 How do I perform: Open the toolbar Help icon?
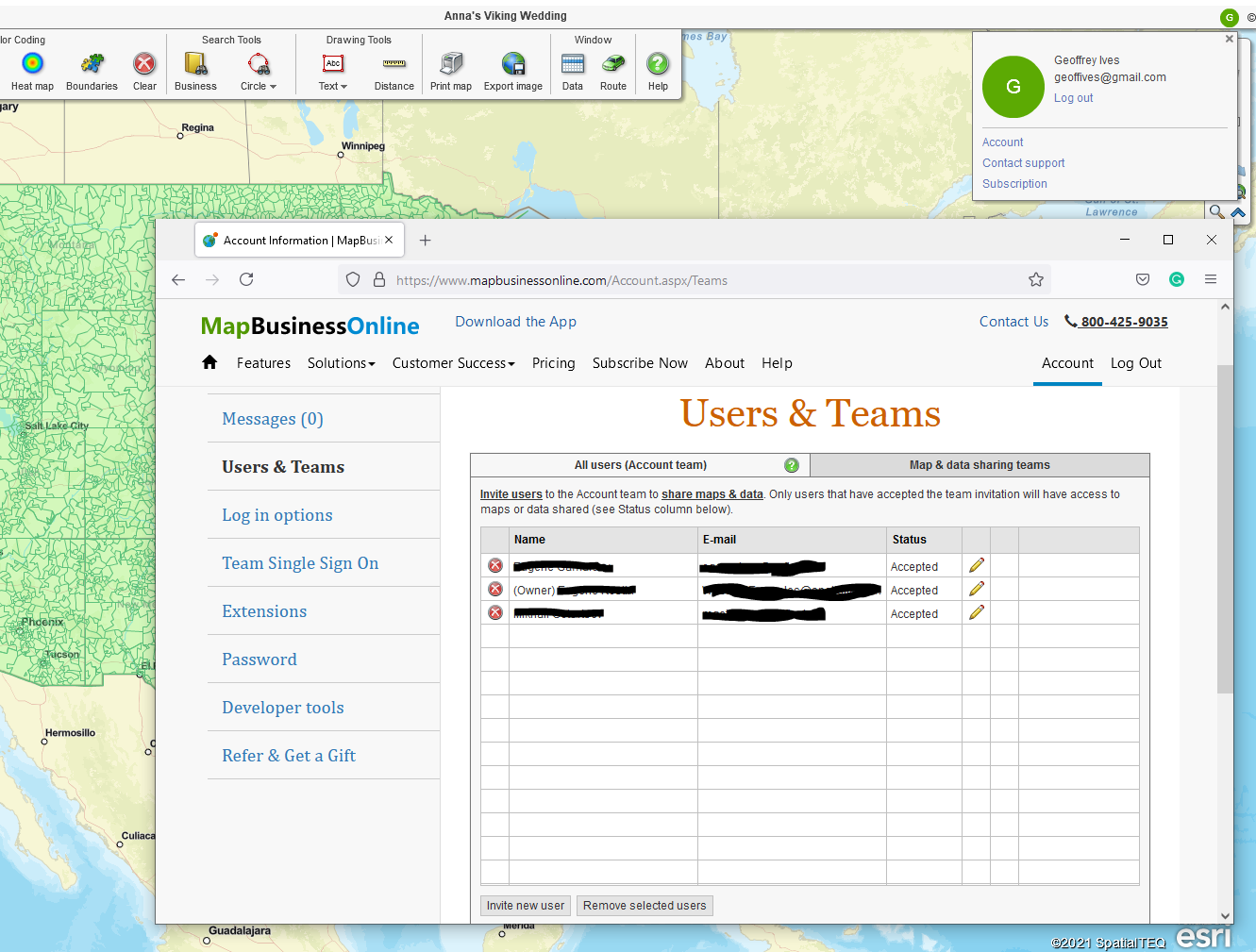tap(658, 72)
